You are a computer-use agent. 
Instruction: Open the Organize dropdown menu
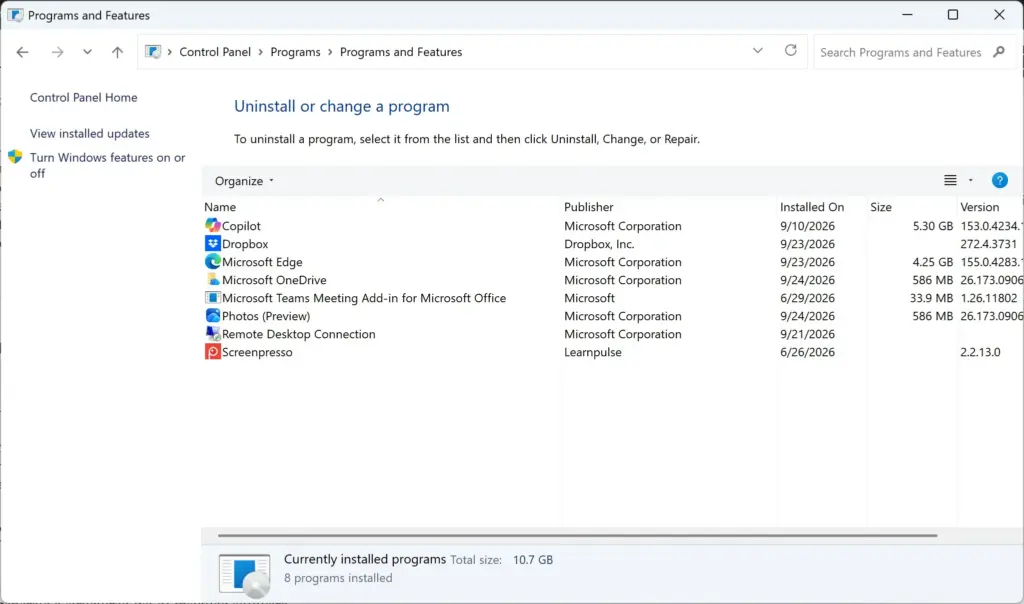(244, 181)
